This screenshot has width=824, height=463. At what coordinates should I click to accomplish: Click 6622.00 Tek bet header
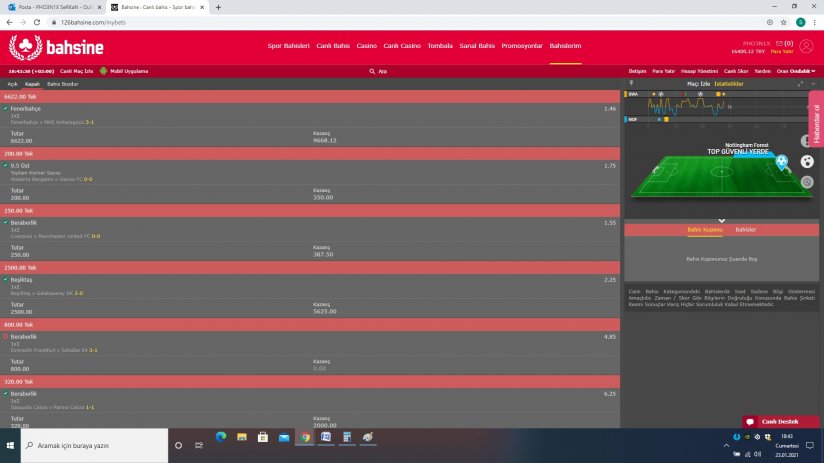[x=310, y=97]
